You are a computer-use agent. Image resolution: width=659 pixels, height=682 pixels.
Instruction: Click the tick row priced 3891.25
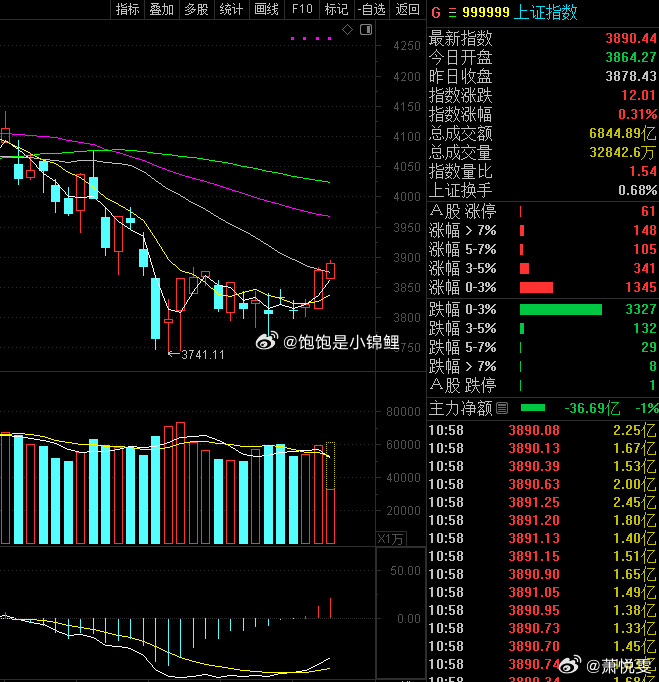coord(542,502)
